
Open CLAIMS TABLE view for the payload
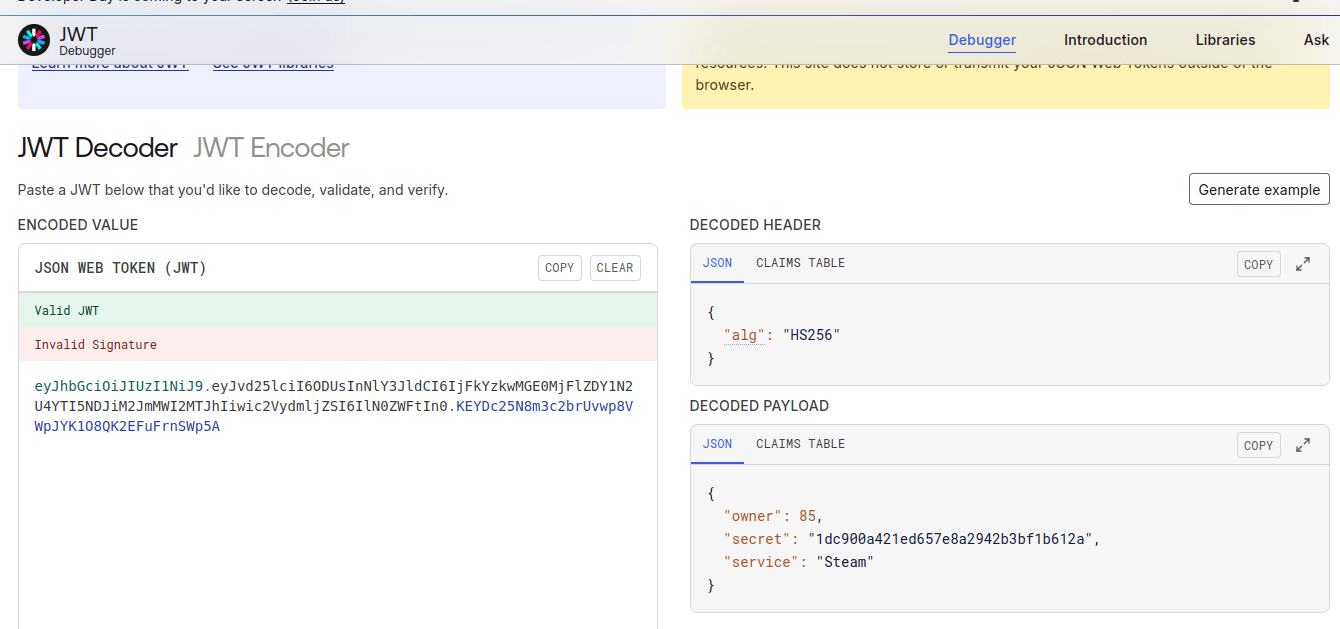800,443
